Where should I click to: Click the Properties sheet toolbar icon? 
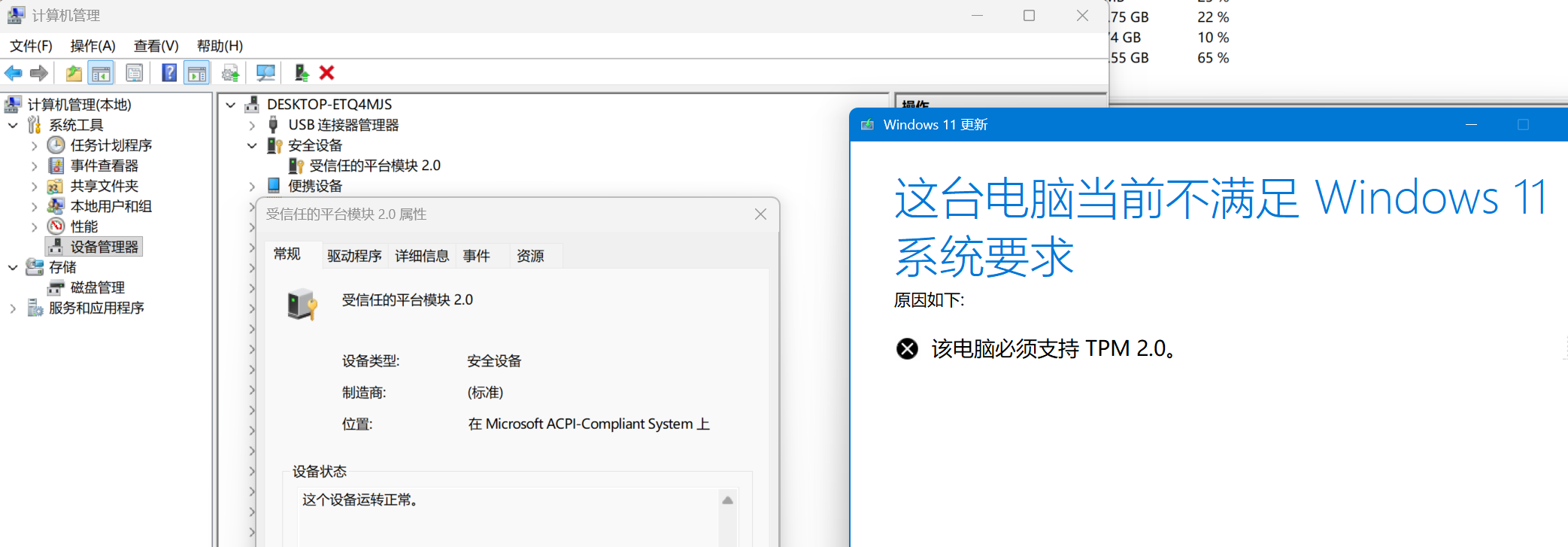(134, 73)
